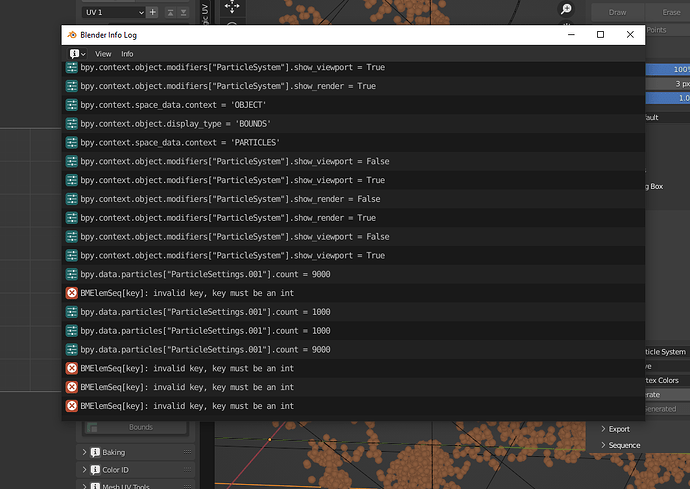The width and height of the screenshot is (690, 489).
Task: Click the Mesh UV Tools panel icon
Action: pos(95,486)
